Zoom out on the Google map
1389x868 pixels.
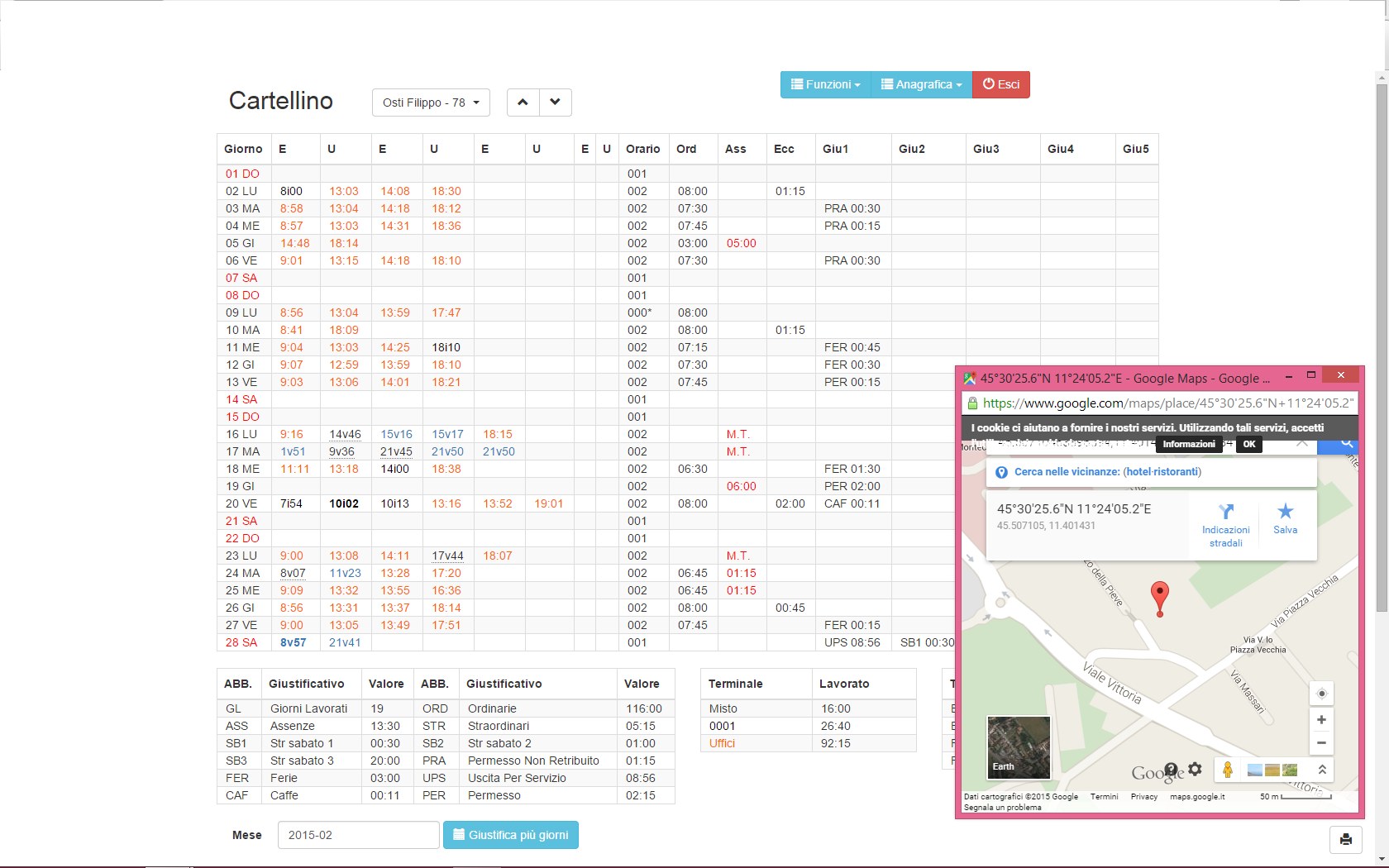[x=1321, y=742]
